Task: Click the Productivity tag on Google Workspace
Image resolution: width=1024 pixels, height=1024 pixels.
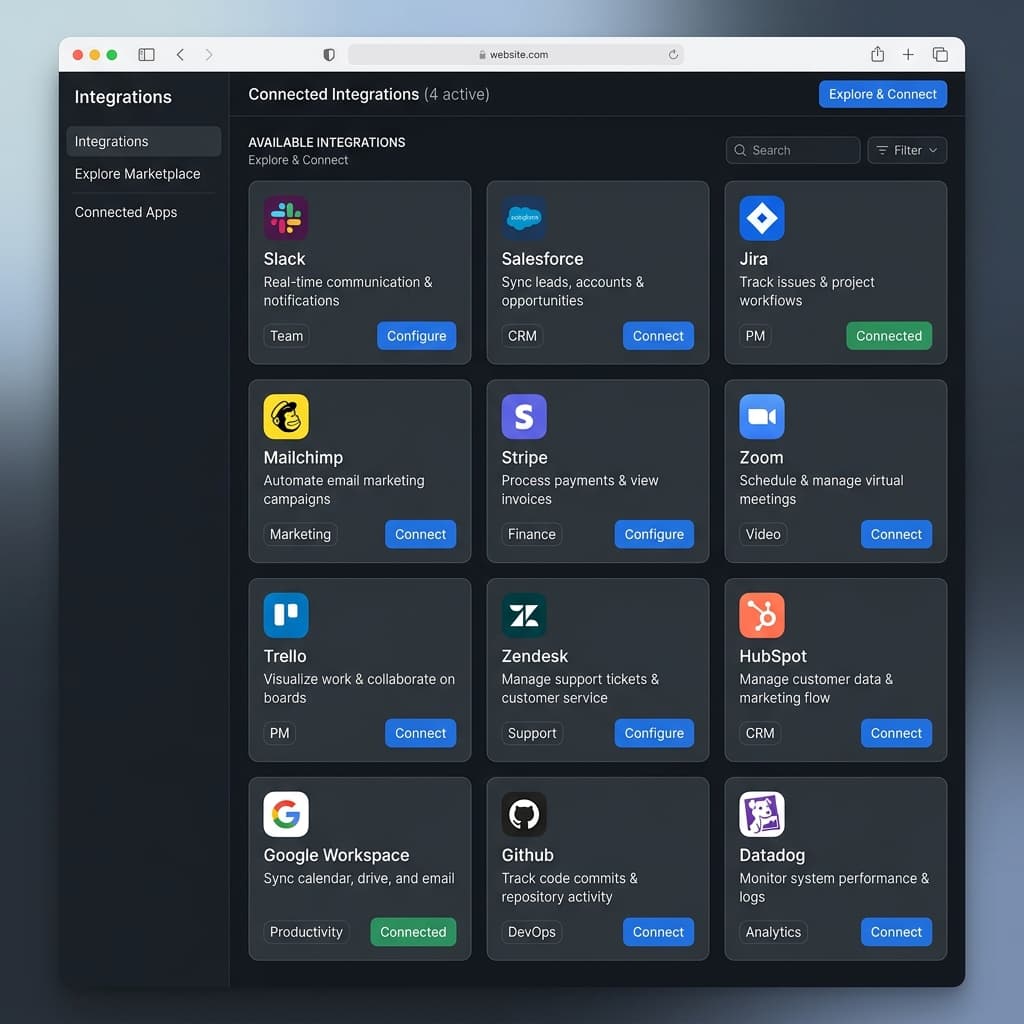Action: 306,932
